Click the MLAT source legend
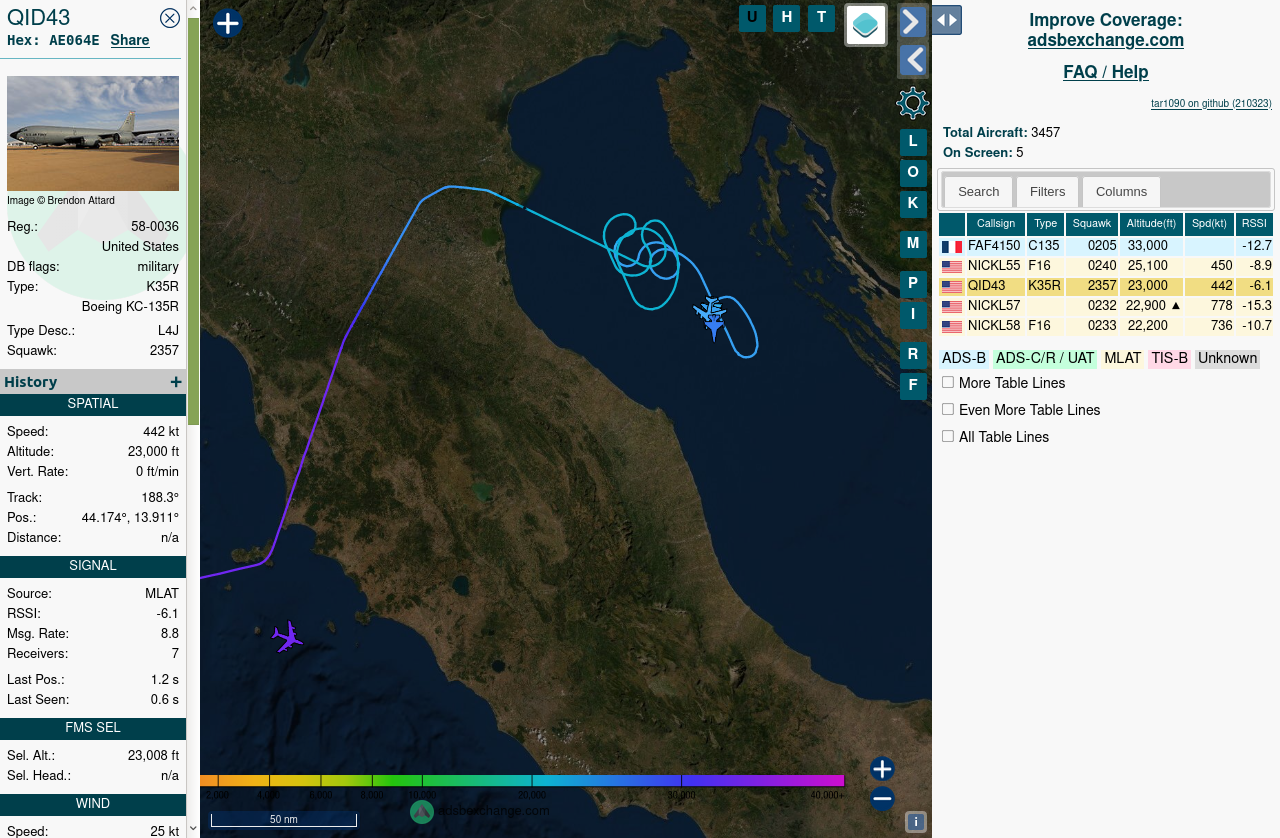The image size is (1280, 838). [1123, 358]
